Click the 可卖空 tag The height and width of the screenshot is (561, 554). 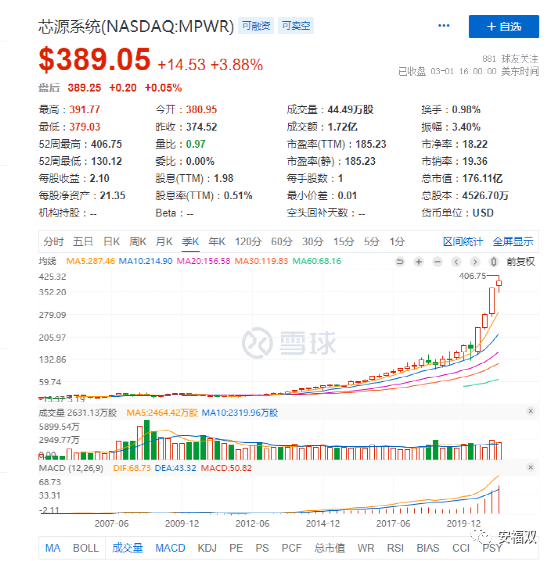(x=296, y=26)
